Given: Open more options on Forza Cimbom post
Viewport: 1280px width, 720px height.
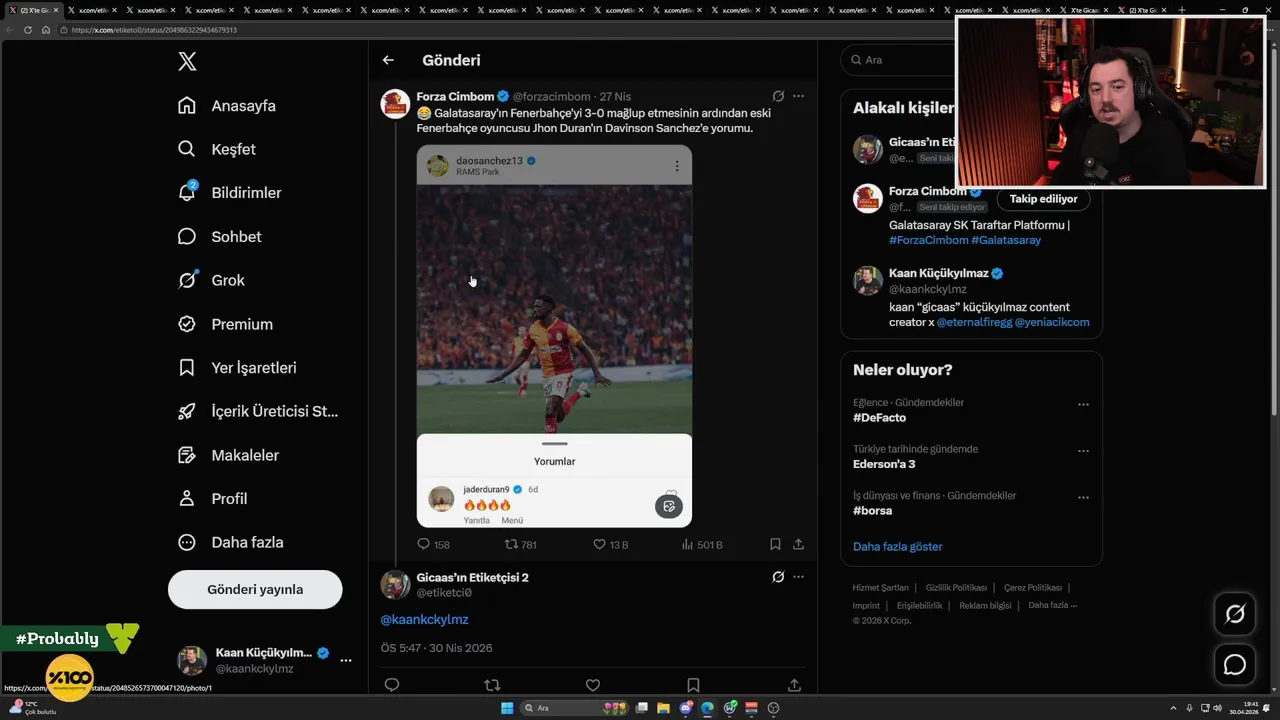Looking at the screenshot, I should [798, 97].
